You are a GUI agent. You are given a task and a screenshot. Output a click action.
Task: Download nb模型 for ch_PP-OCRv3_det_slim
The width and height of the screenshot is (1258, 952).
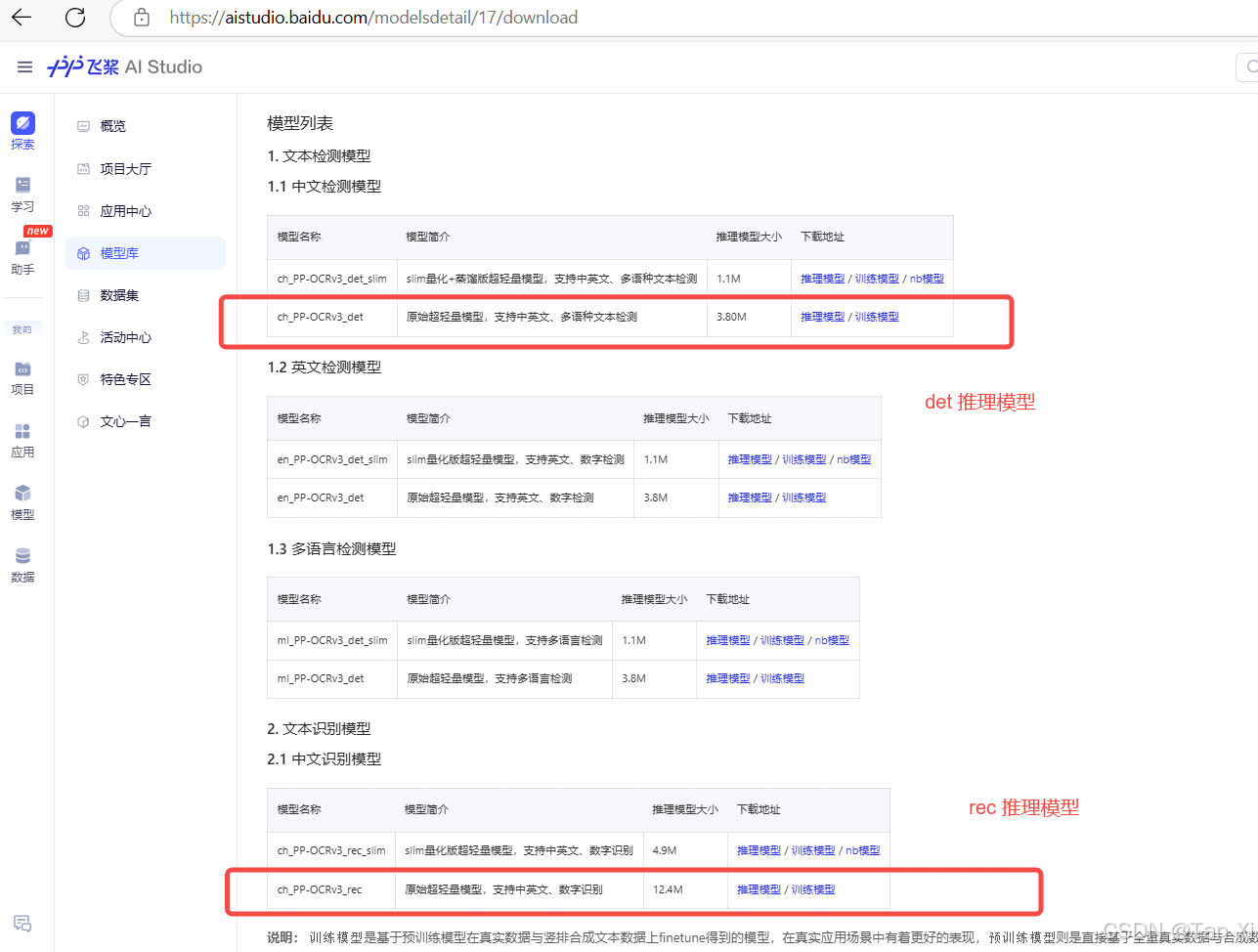pyautogui.click(x=927, y=279)
